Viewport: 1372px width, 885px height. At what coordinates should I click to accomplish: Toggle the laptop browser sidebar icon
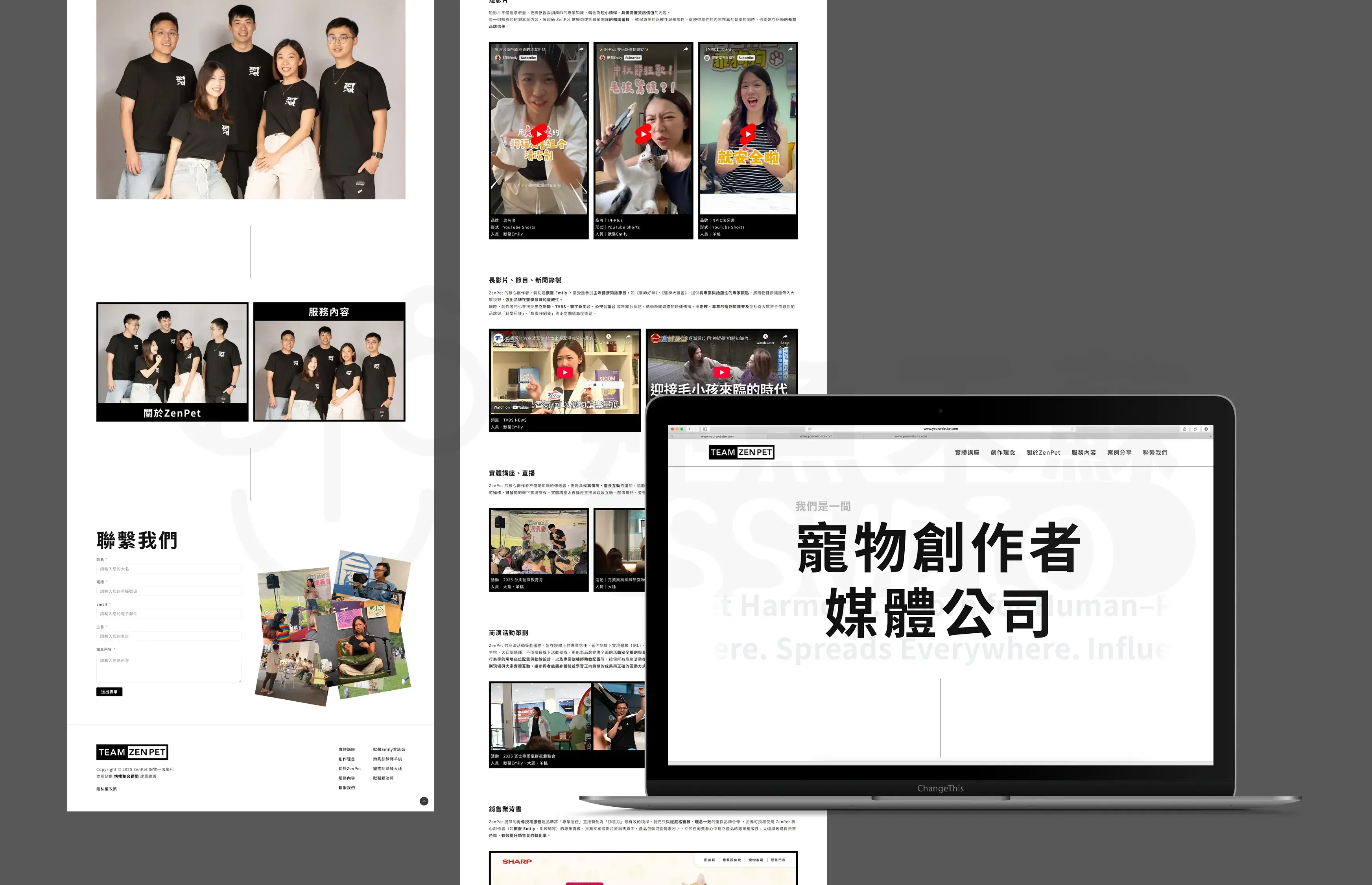point(706,429)
